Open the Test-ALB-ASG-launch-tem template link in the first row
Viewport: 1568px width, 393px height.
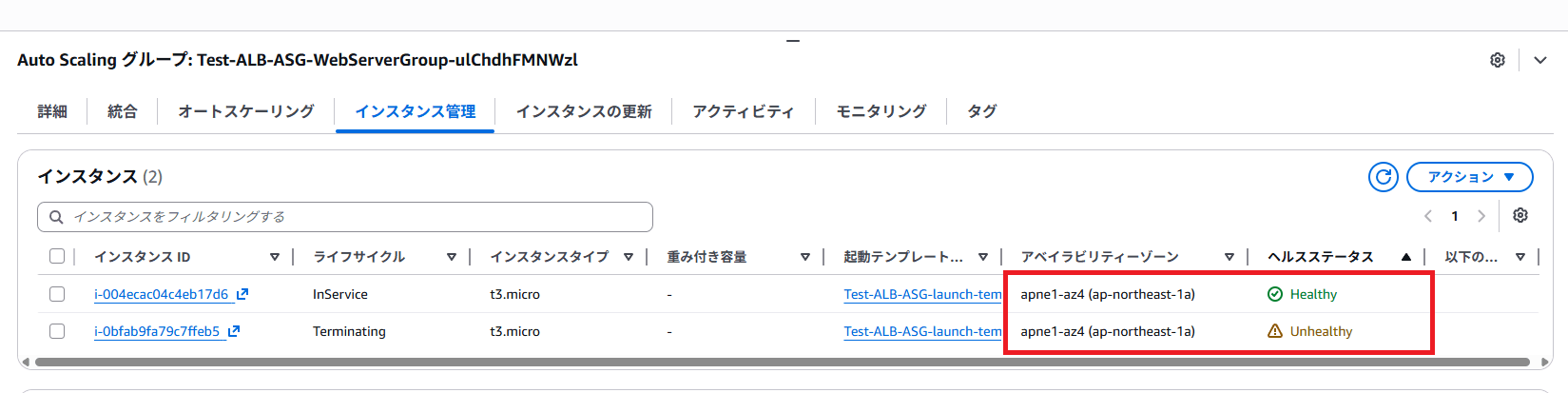click(x=922, y=294)
